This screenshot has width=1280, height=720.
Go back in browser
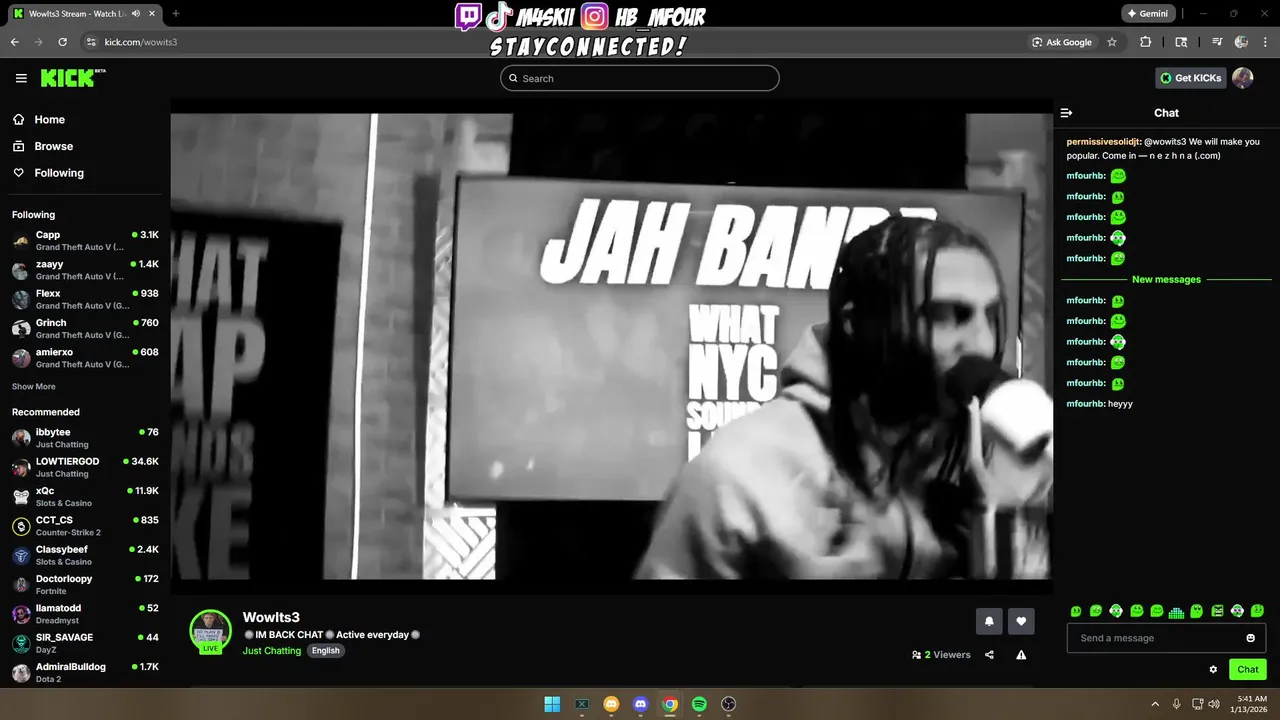[14, 42]
